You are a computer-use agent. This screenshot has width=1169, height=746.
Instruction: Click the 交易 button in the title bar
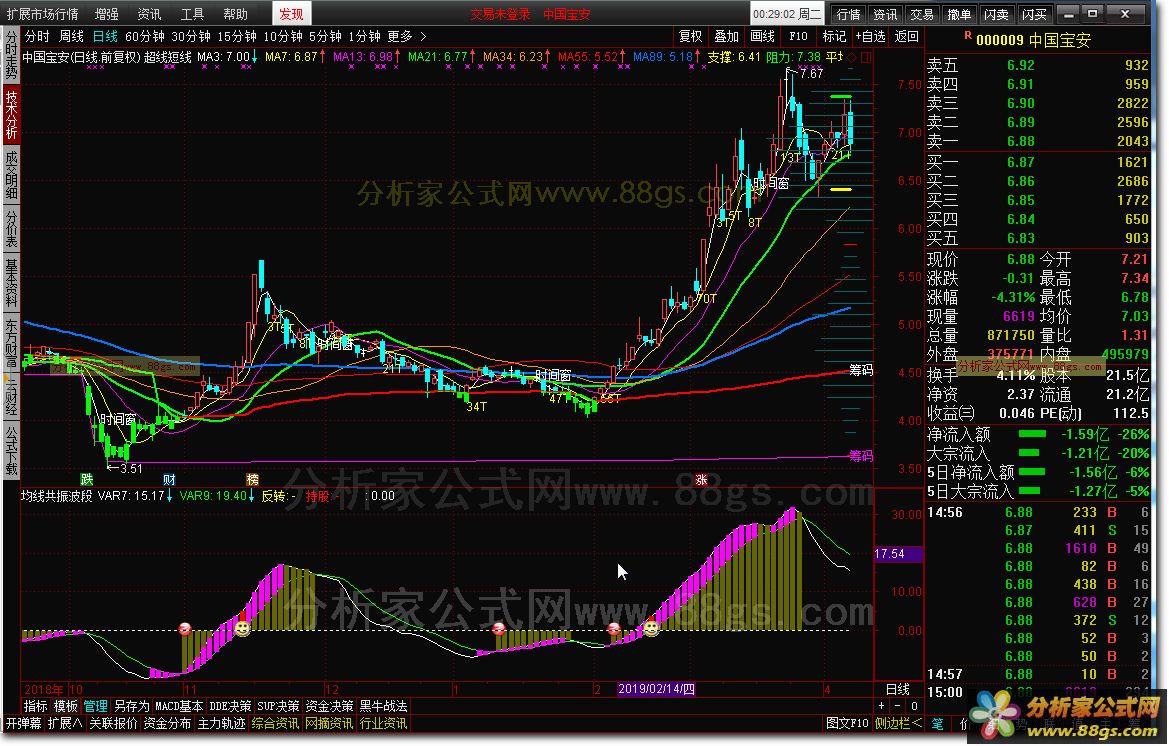922,14
